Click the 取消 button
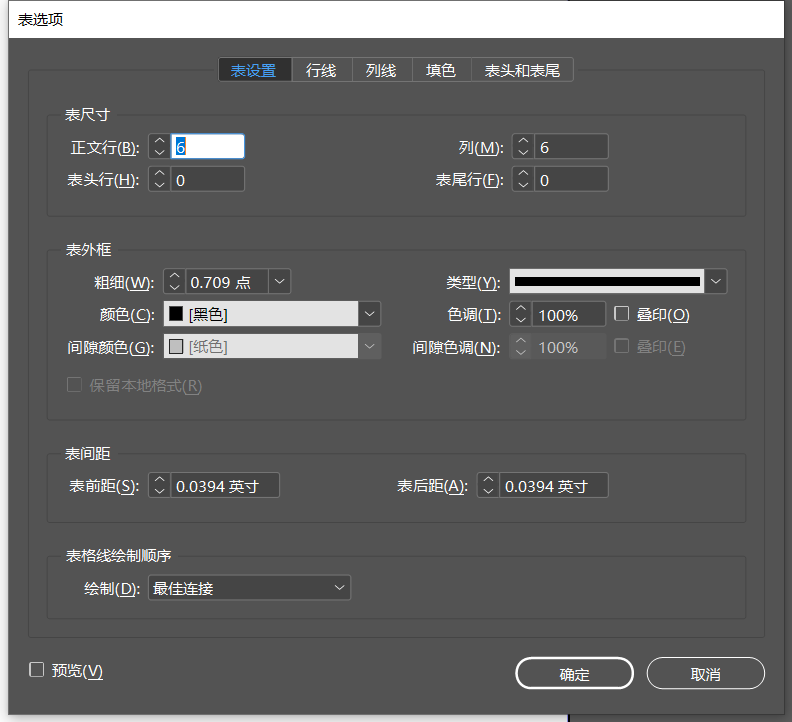This screenshot has height=722, width=792. (705, 674)
